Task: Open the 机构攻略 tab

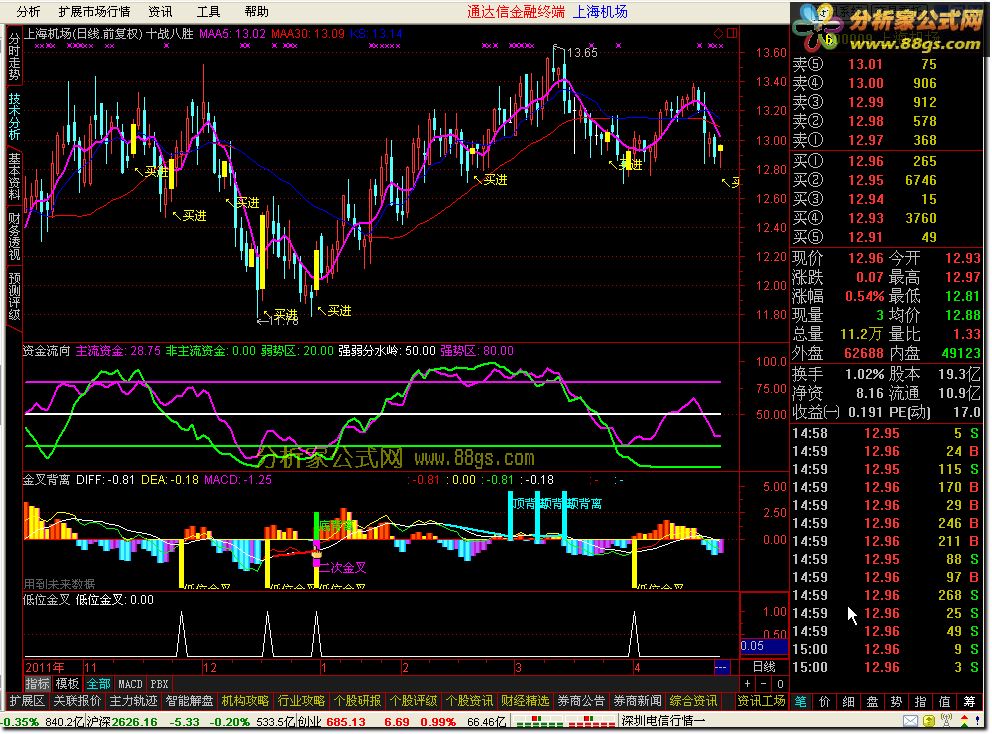Action: point(245,701)
